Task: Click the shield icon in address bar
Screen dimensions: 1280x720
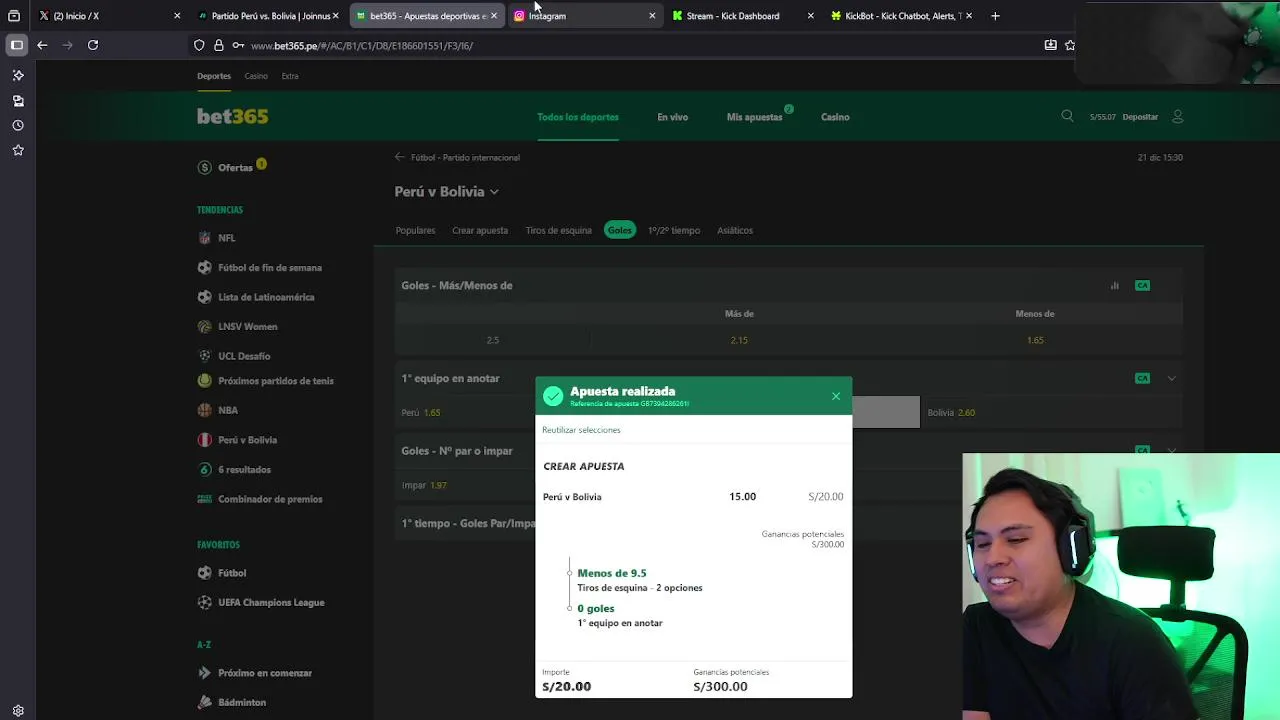Action: [199, 45]
